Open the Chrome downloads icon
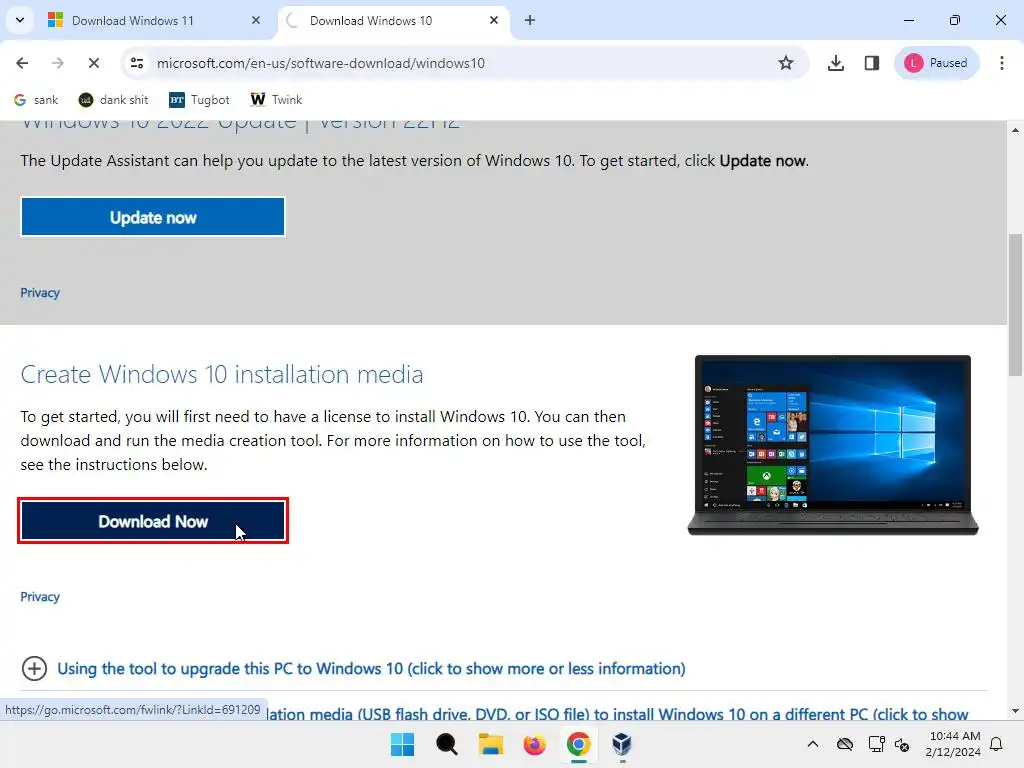Screen dimensions: 1024x768 coord(836,63)
